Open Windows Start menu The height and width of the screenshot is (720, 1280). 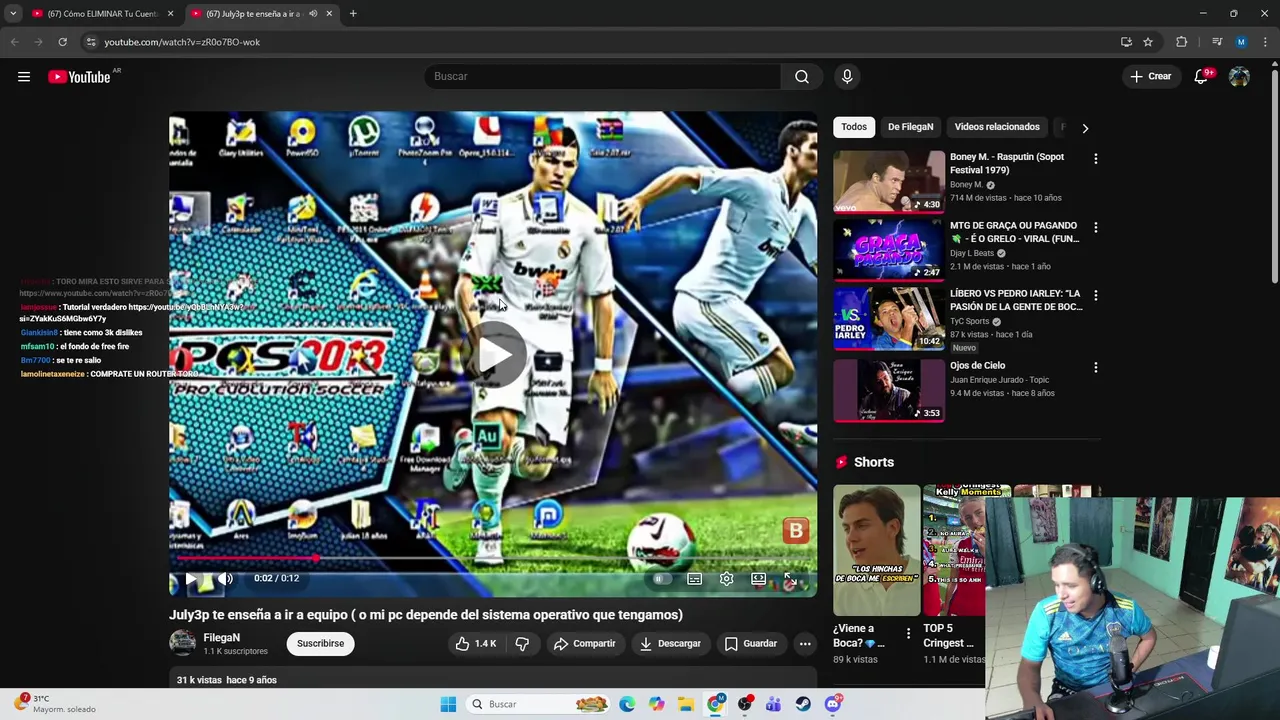coord(448,704)
